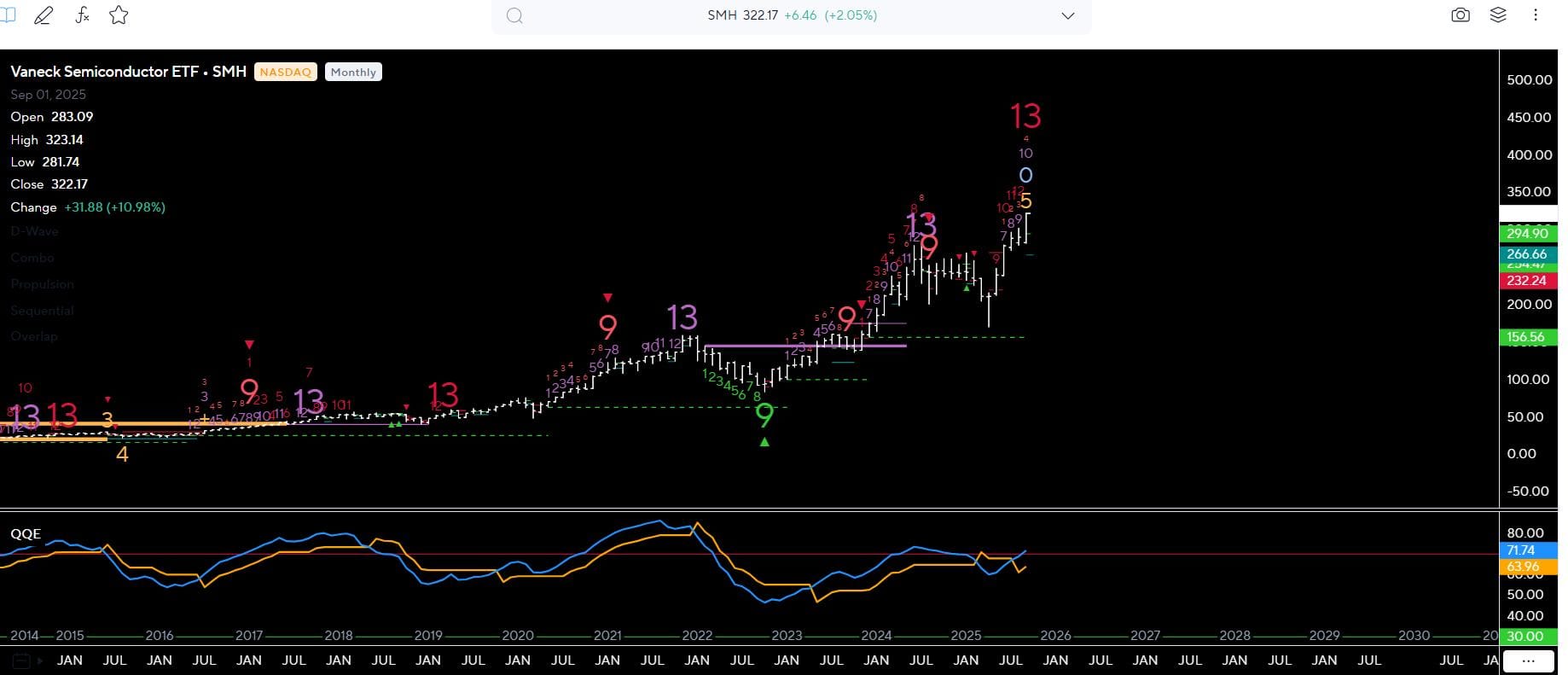Open the NASDAQ exchange badge
This screenshot has width=1568, height=675.
point(285,73)
